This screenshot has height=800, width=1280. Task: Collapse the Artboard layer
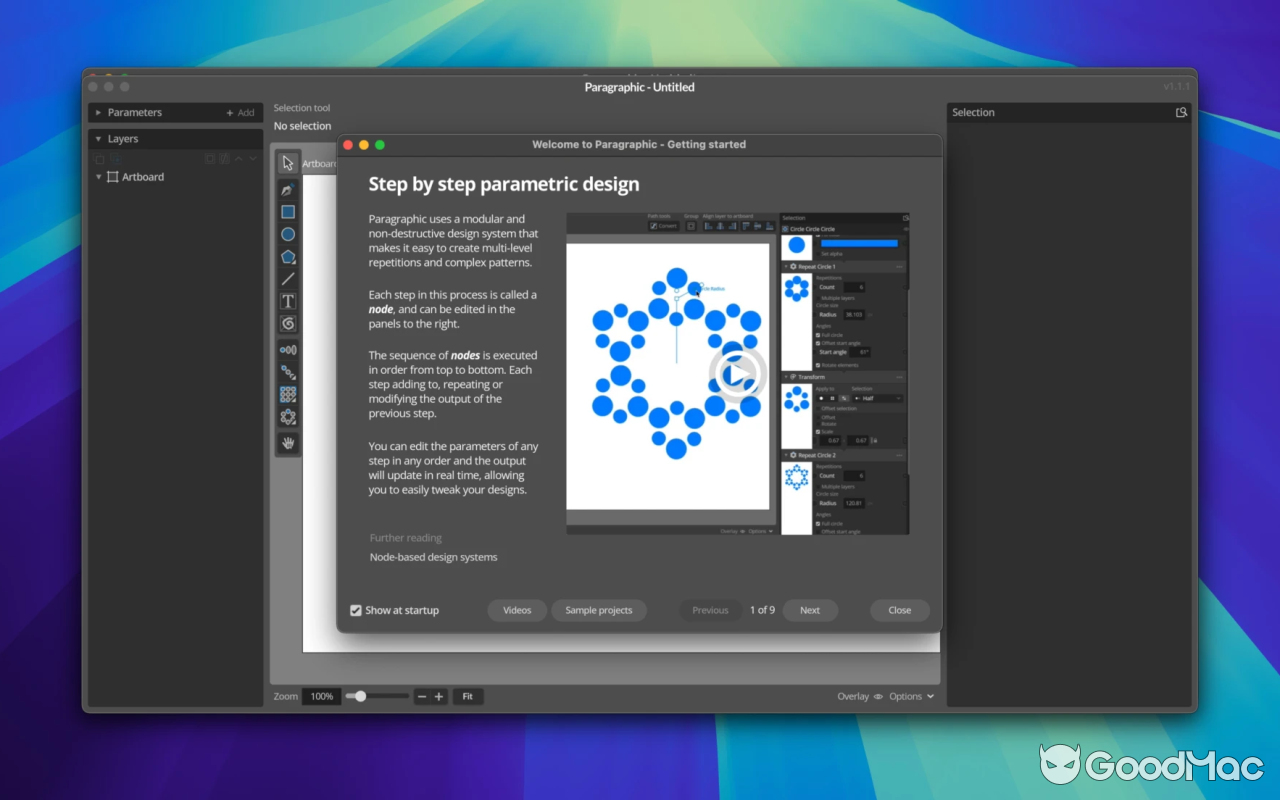click(x=99, y=177)
